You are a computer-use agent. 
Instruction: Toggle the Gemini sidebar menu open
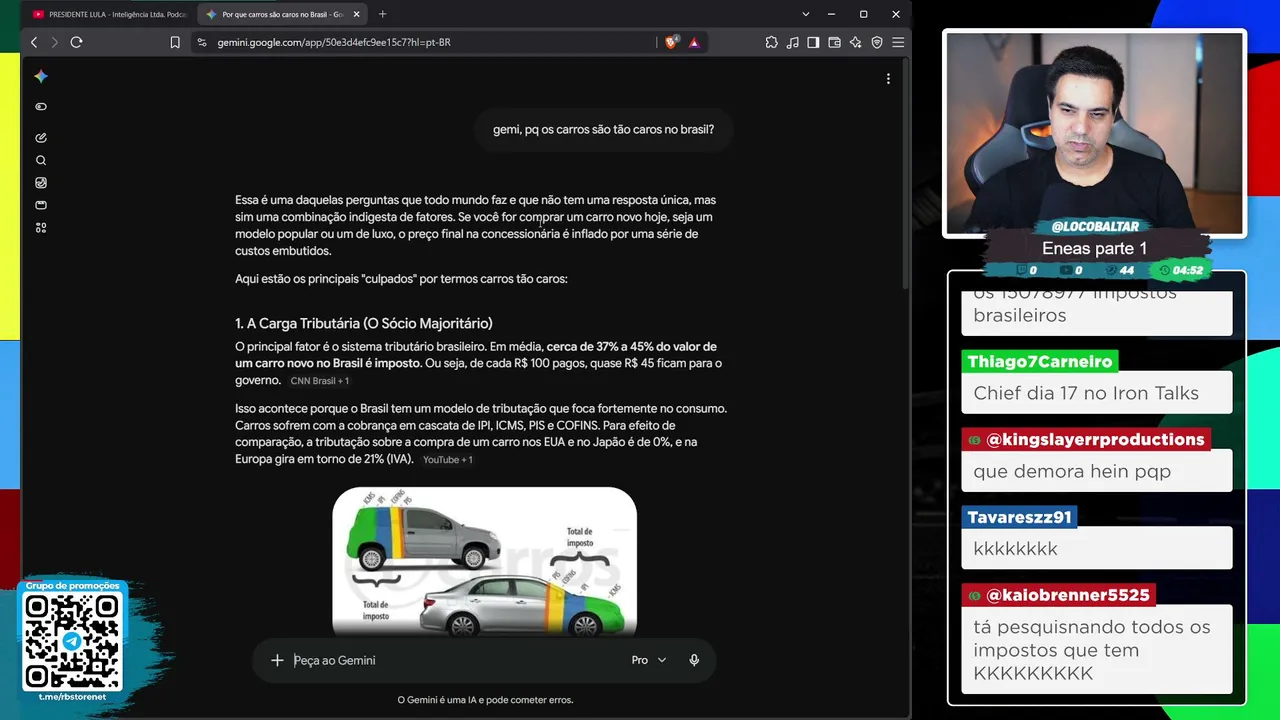tap(41, 107)
